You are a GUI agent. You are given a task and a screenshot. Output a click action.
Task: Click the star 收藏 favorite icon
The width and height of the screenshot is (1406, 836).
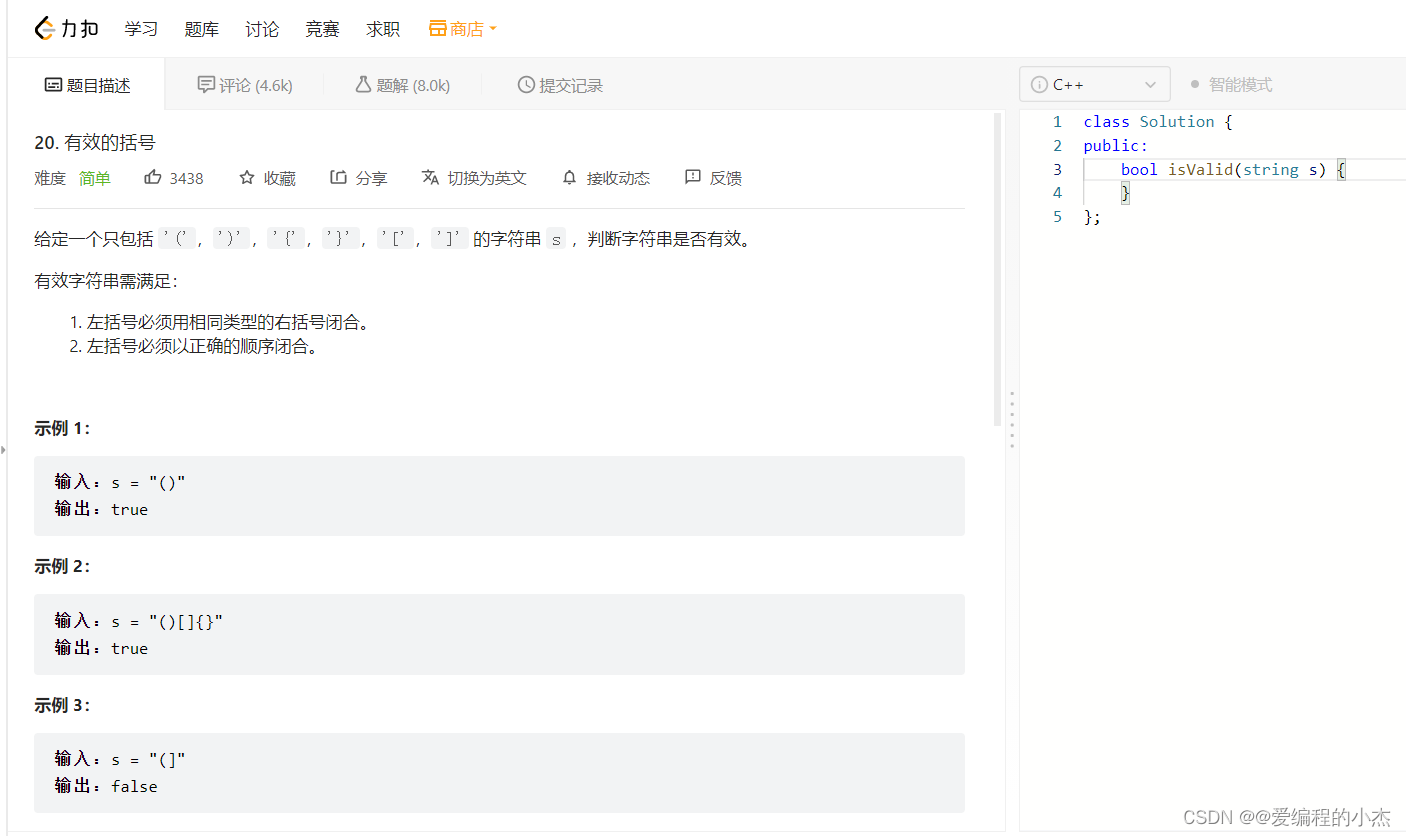[247, 178]
